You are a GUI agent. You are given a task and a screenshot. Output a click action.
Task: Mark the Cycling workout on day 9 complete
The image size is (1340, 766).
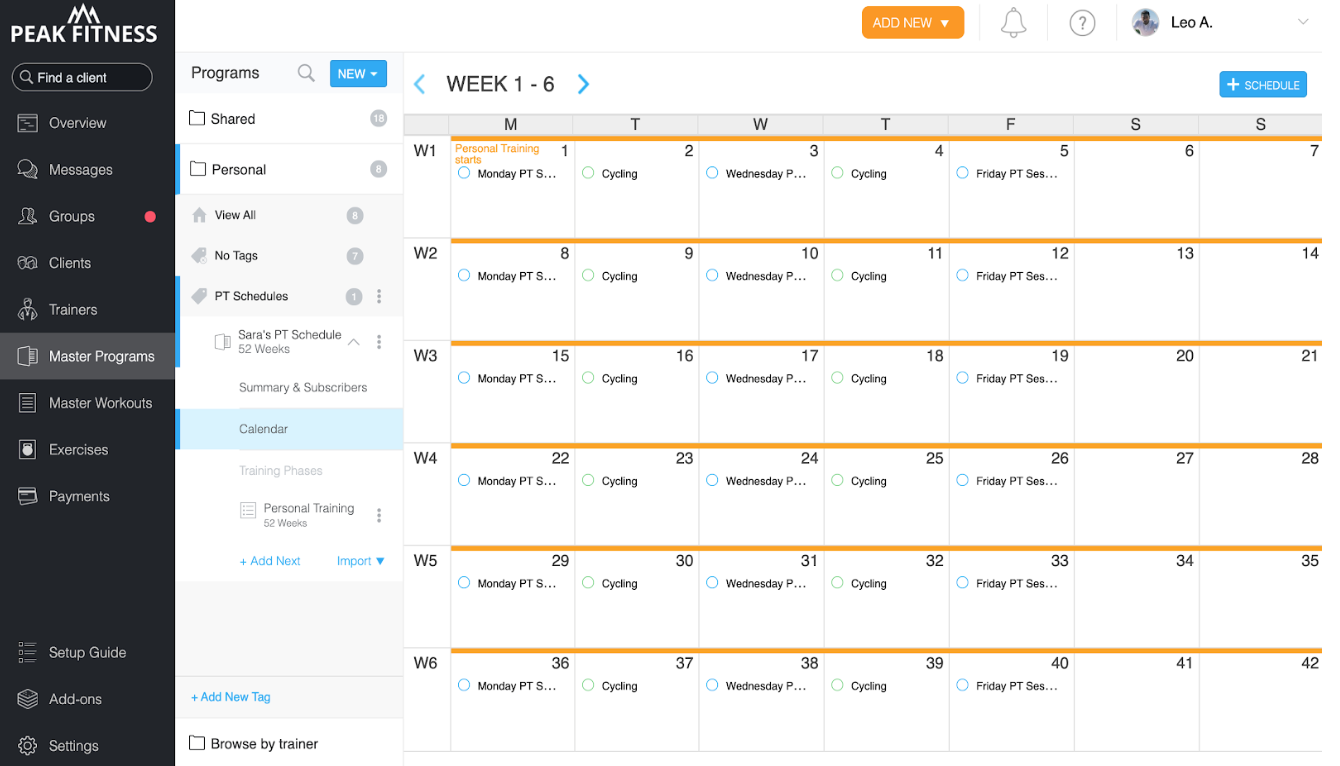pyautogui.click(x=588, y=276)
